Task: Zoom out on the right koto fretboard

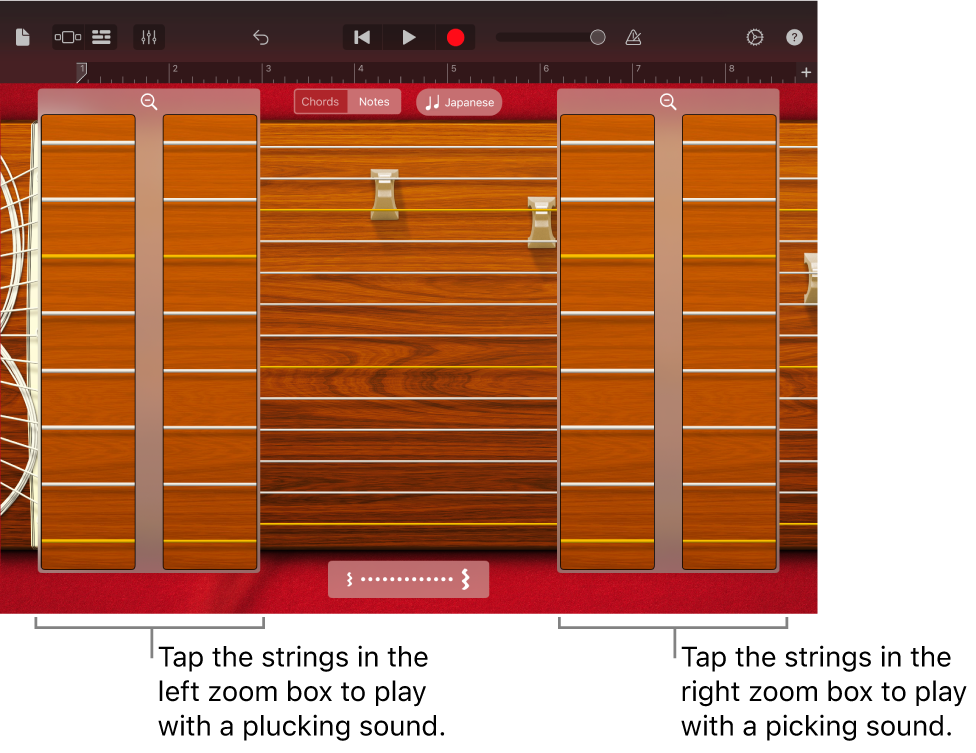Action: 668,101
